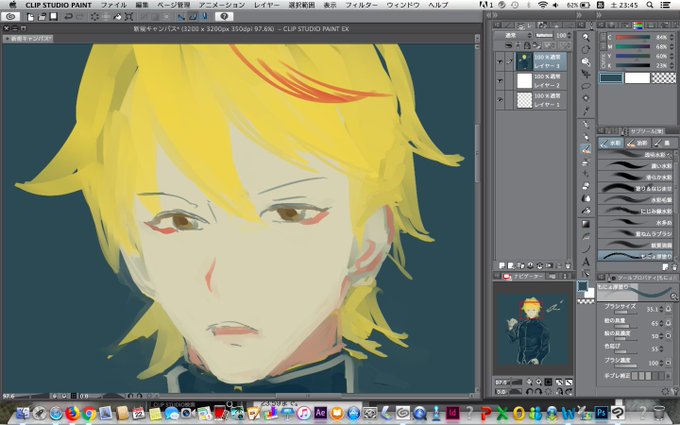Click the K value stepper arrows

coord(671,65)
